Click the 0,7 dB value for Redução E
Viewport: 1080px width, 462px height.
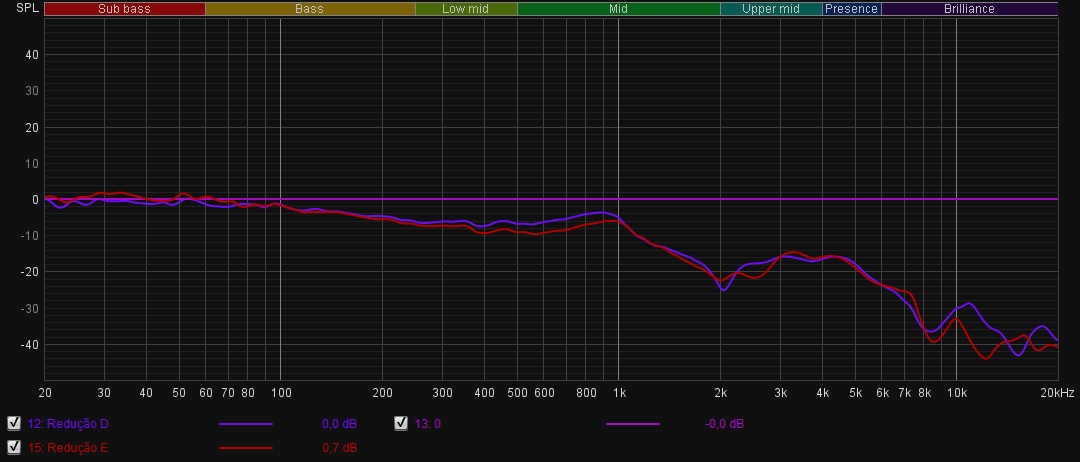(x=339, y=448)
